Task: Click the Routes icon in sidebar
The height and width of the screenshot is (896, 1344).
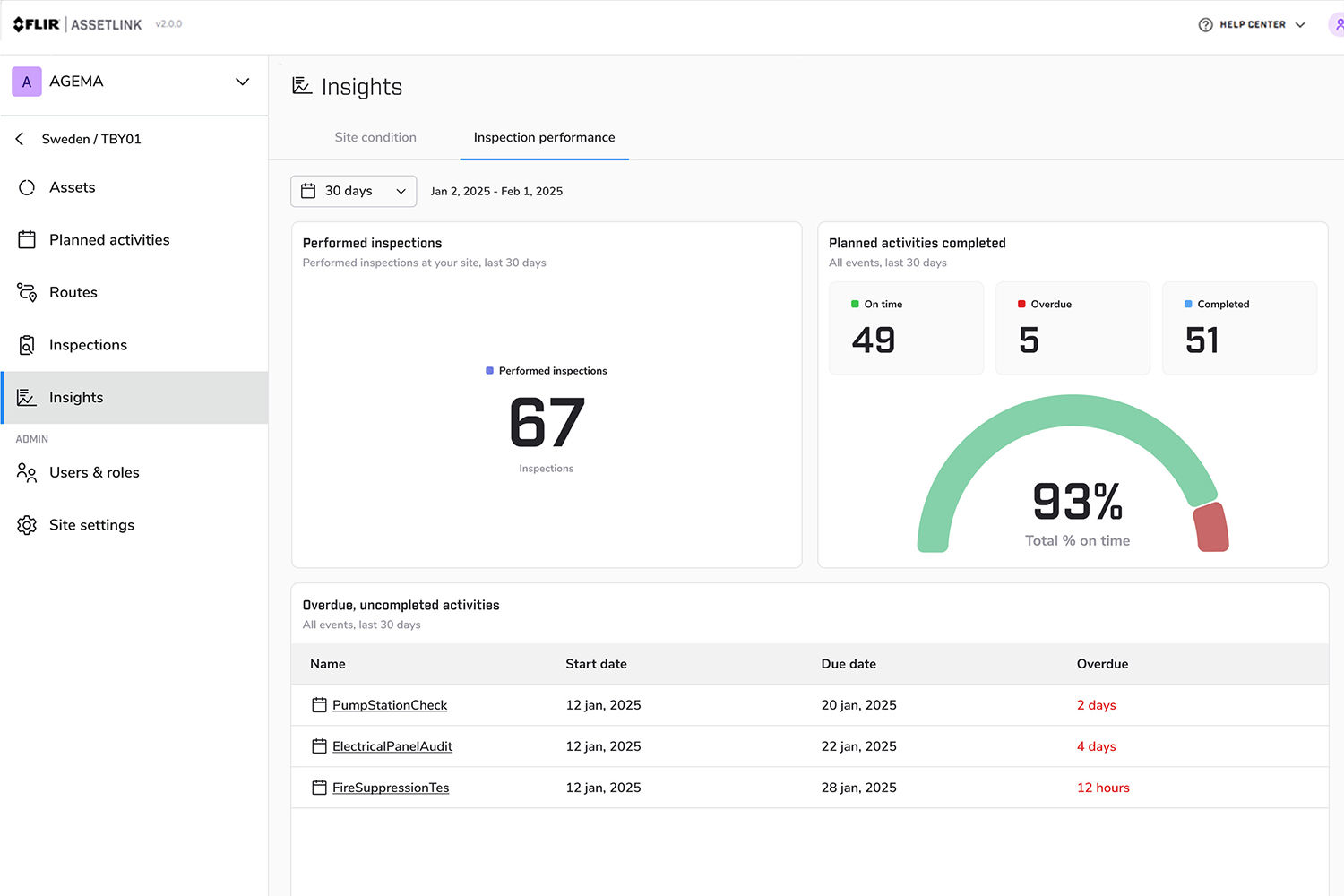Action: (27, 292)
